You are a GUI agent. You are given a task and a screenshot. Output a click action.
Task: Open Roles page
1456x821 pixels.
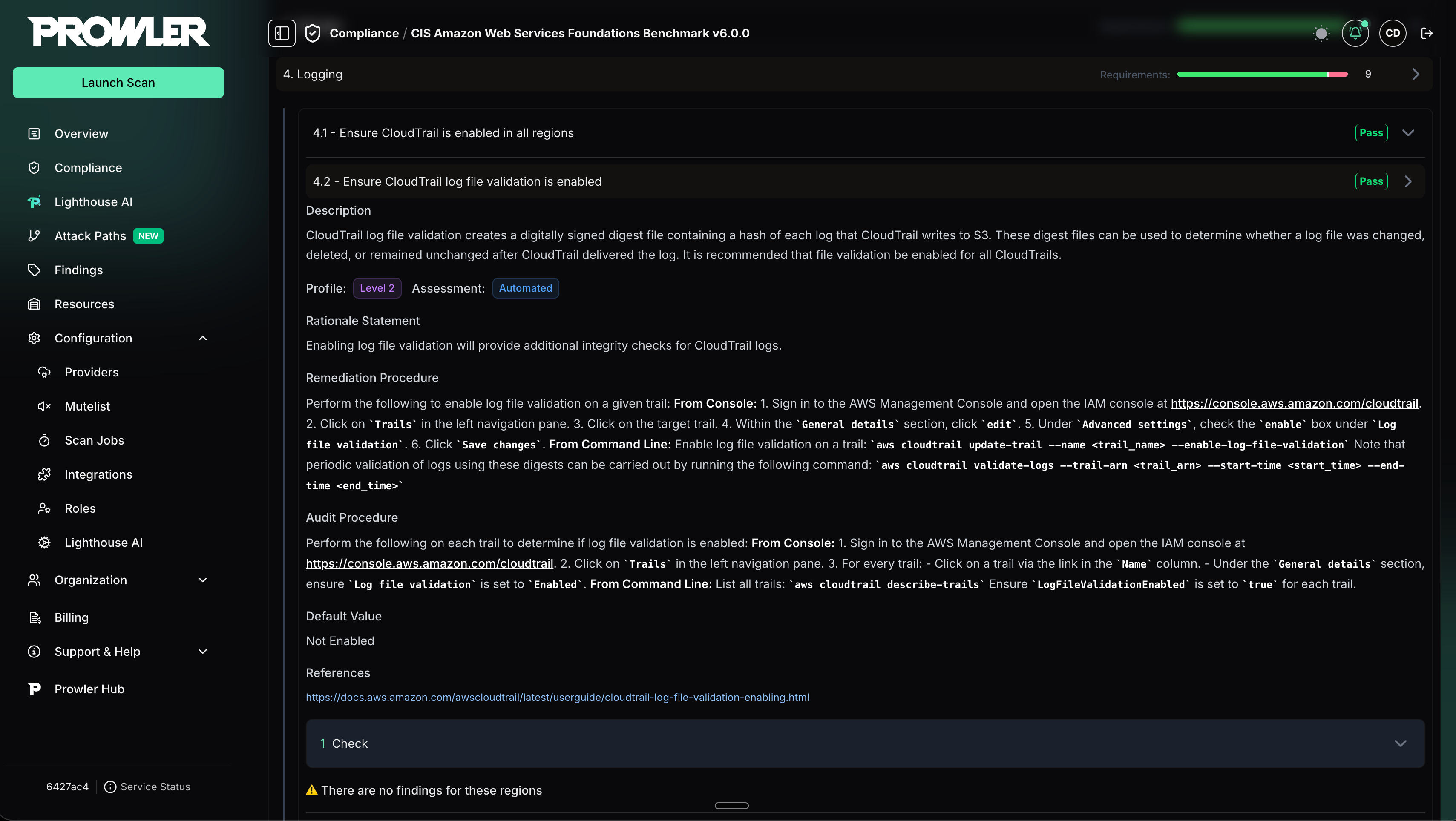(80, 508)
